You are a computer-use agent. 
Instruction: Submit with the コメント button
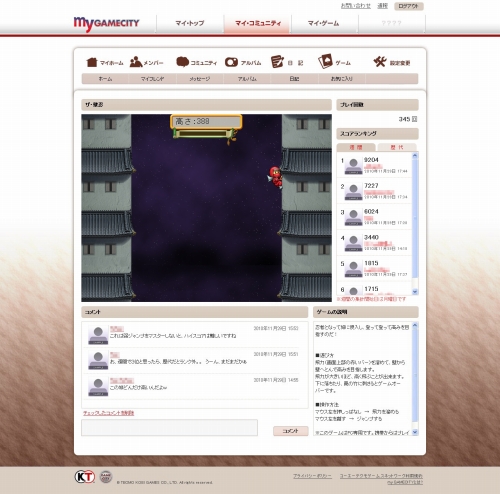click(291, 431)
